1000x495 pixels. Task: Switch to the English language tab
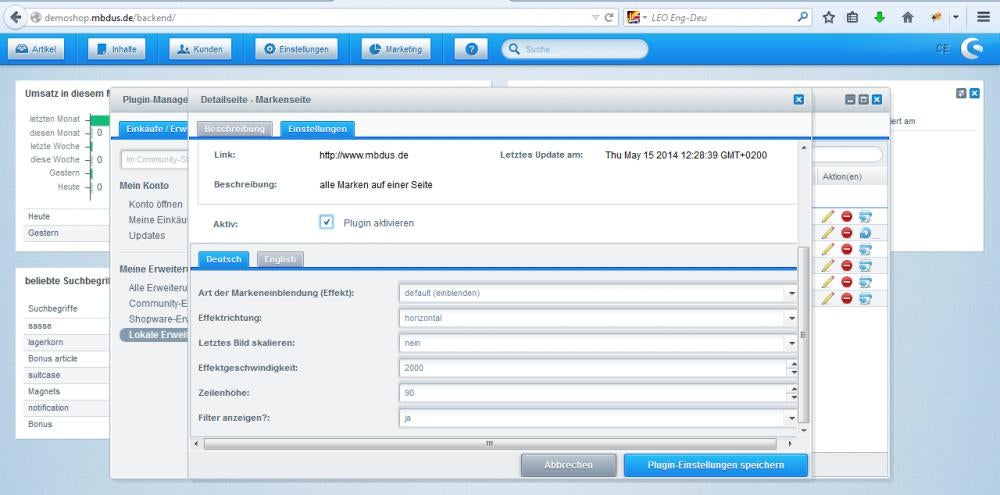(280, 259)
